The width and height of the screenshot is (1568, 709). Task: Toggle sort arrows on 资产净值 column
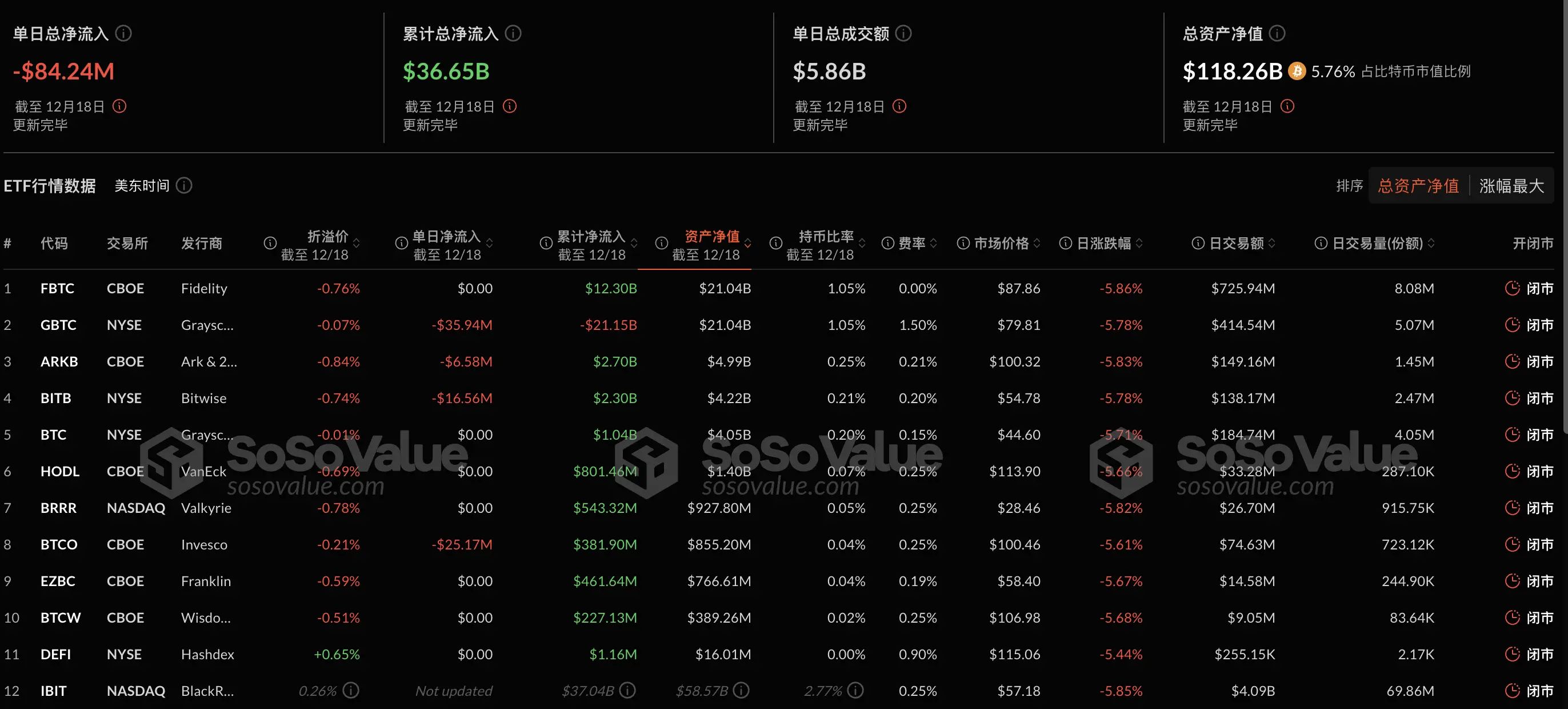(x=747, y=243)
